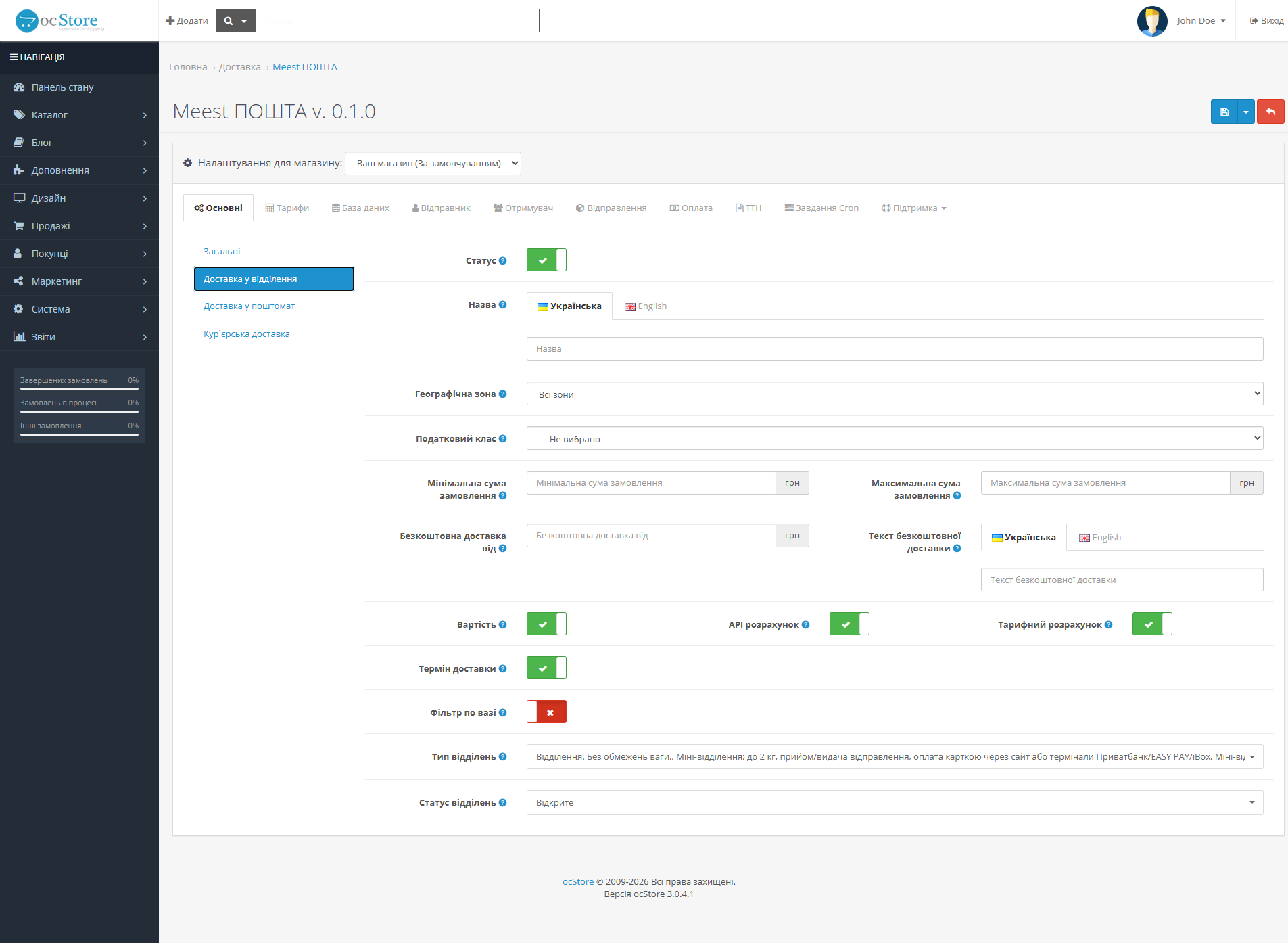
Task: Switch to the Відправлення tab
Action: pyautogui.click(x=611, y=208)
